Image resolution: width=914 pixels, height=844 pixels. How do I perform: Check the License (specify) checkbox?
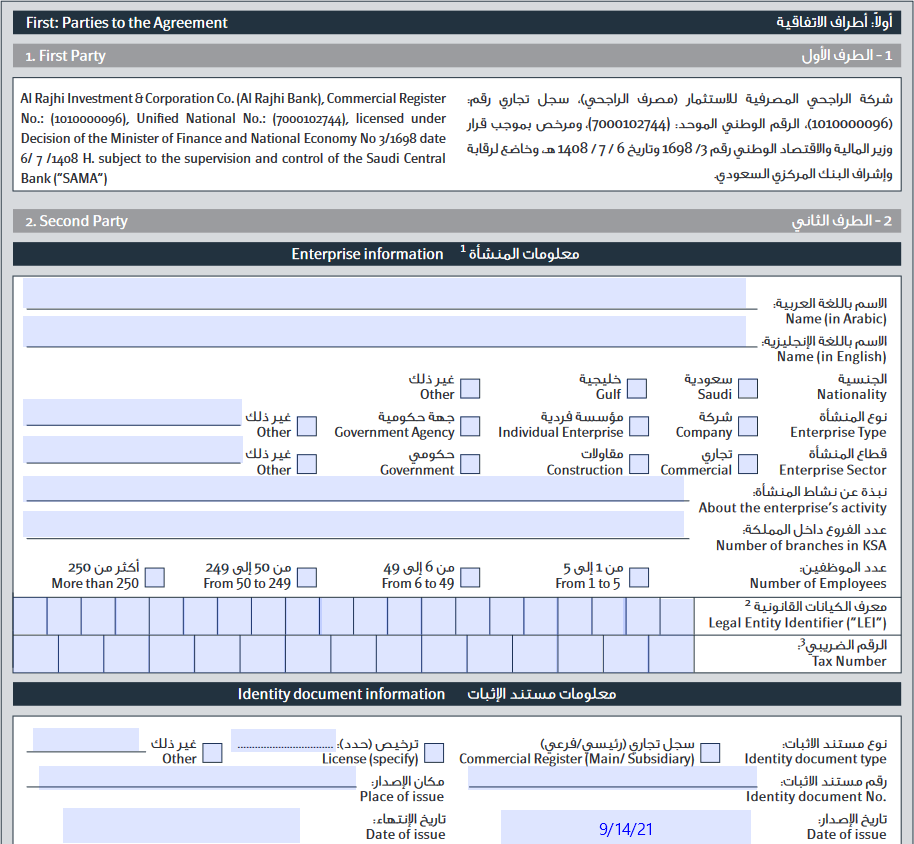click(x=434, y=752)
